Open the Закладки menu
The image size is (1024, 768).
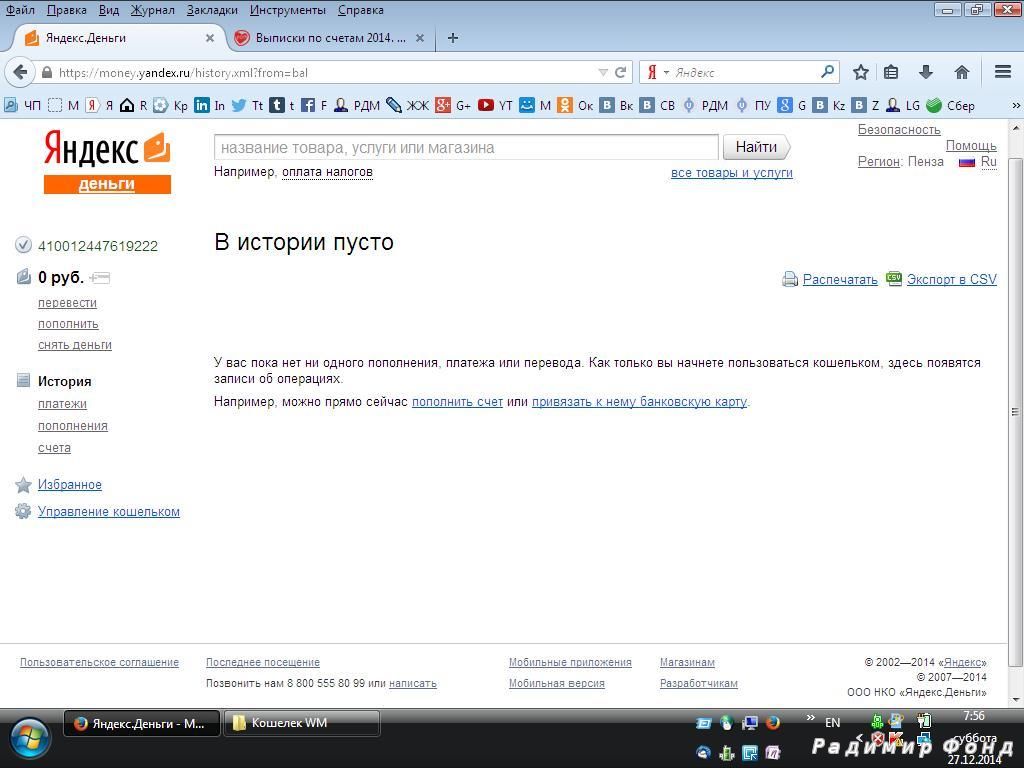[212, 10]
